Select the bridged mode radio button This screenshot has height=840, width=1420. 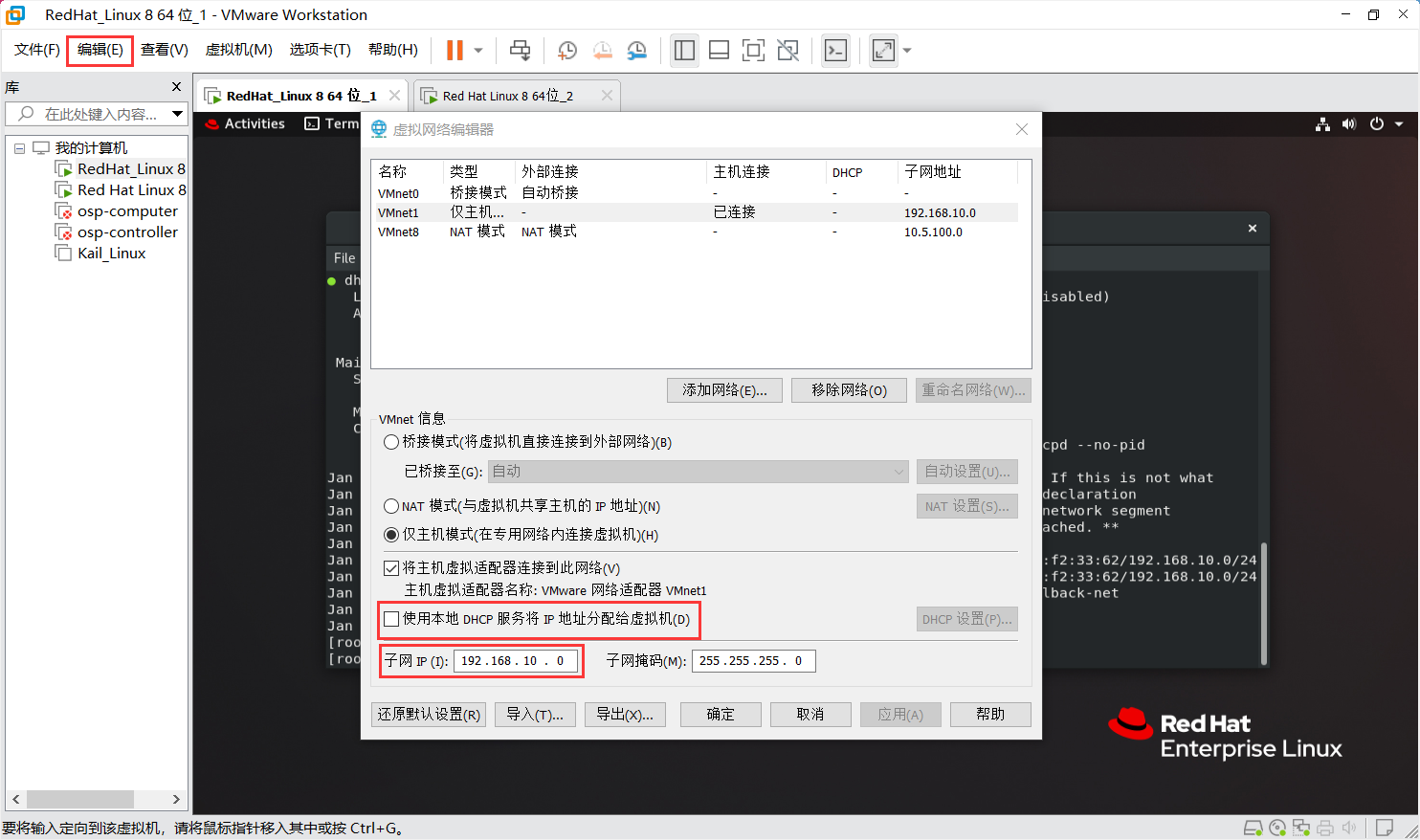(x=391, y=442)
